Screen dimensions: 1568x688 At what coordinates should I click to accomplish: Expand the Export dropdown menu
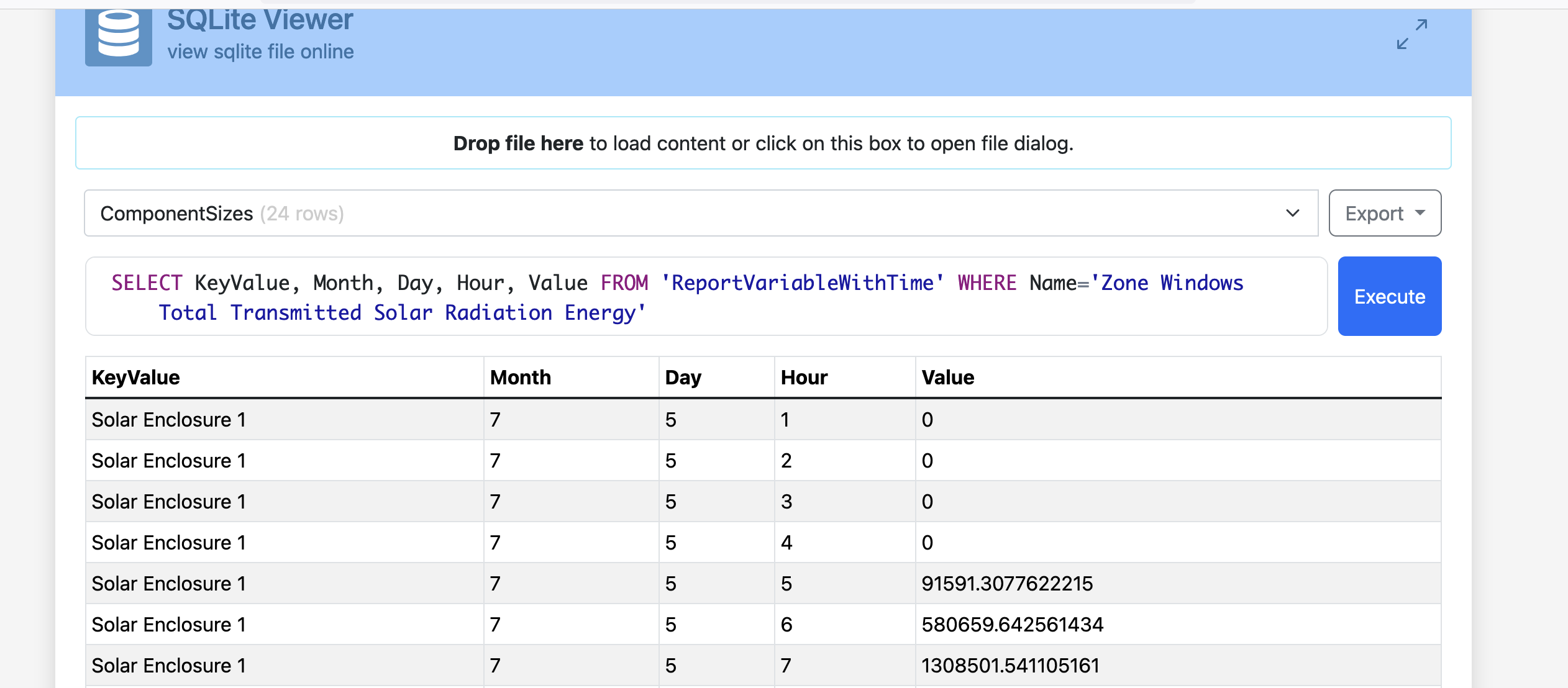(1385, 213)
